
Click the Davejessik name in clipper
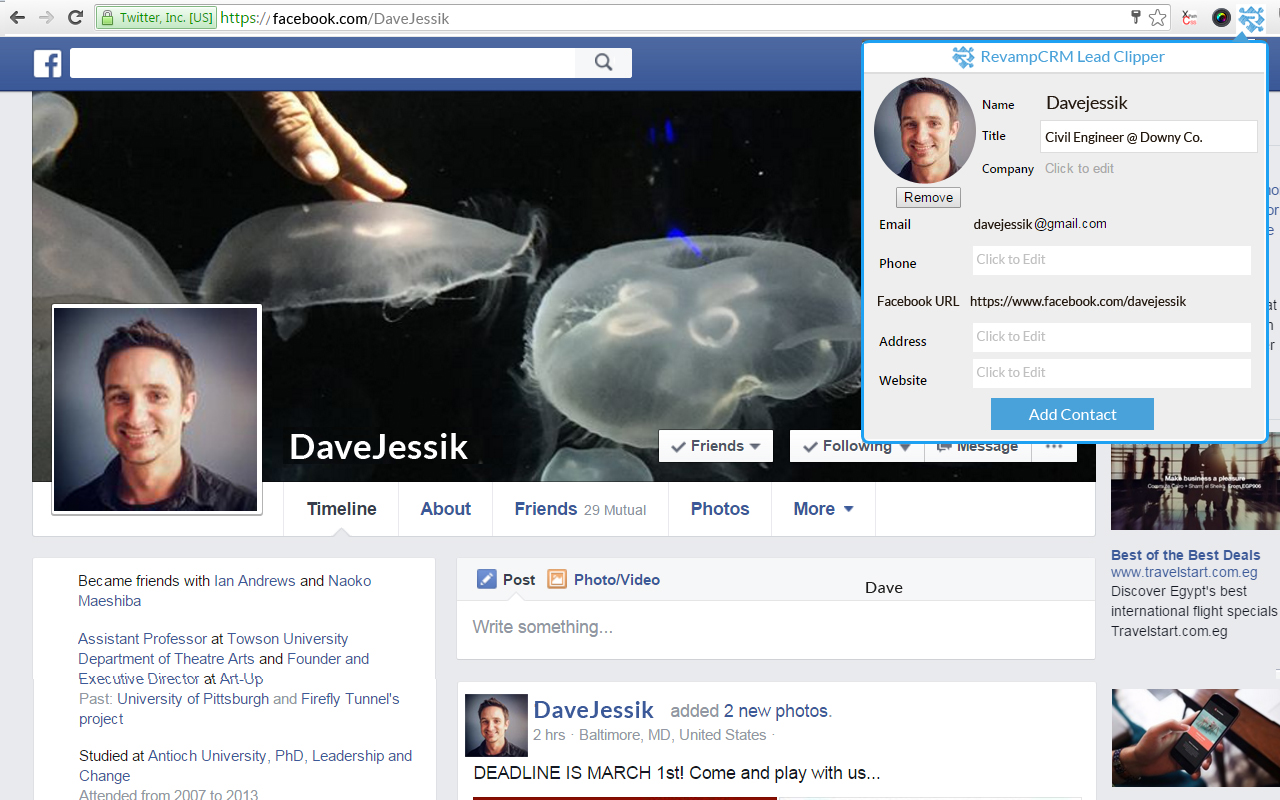pos(1087,103)
